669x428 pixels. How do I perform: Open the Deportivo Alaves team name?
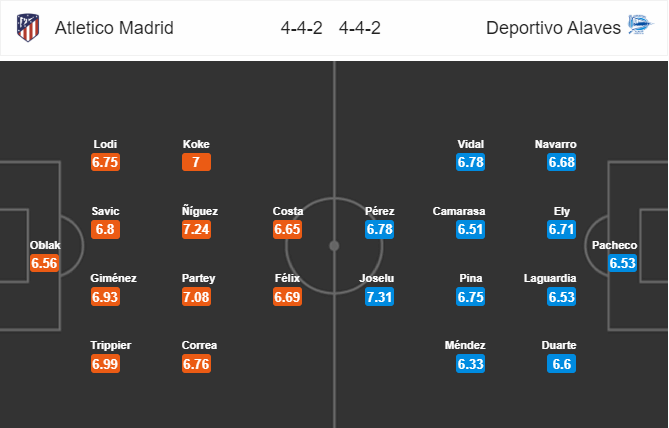tap(552, 28)
